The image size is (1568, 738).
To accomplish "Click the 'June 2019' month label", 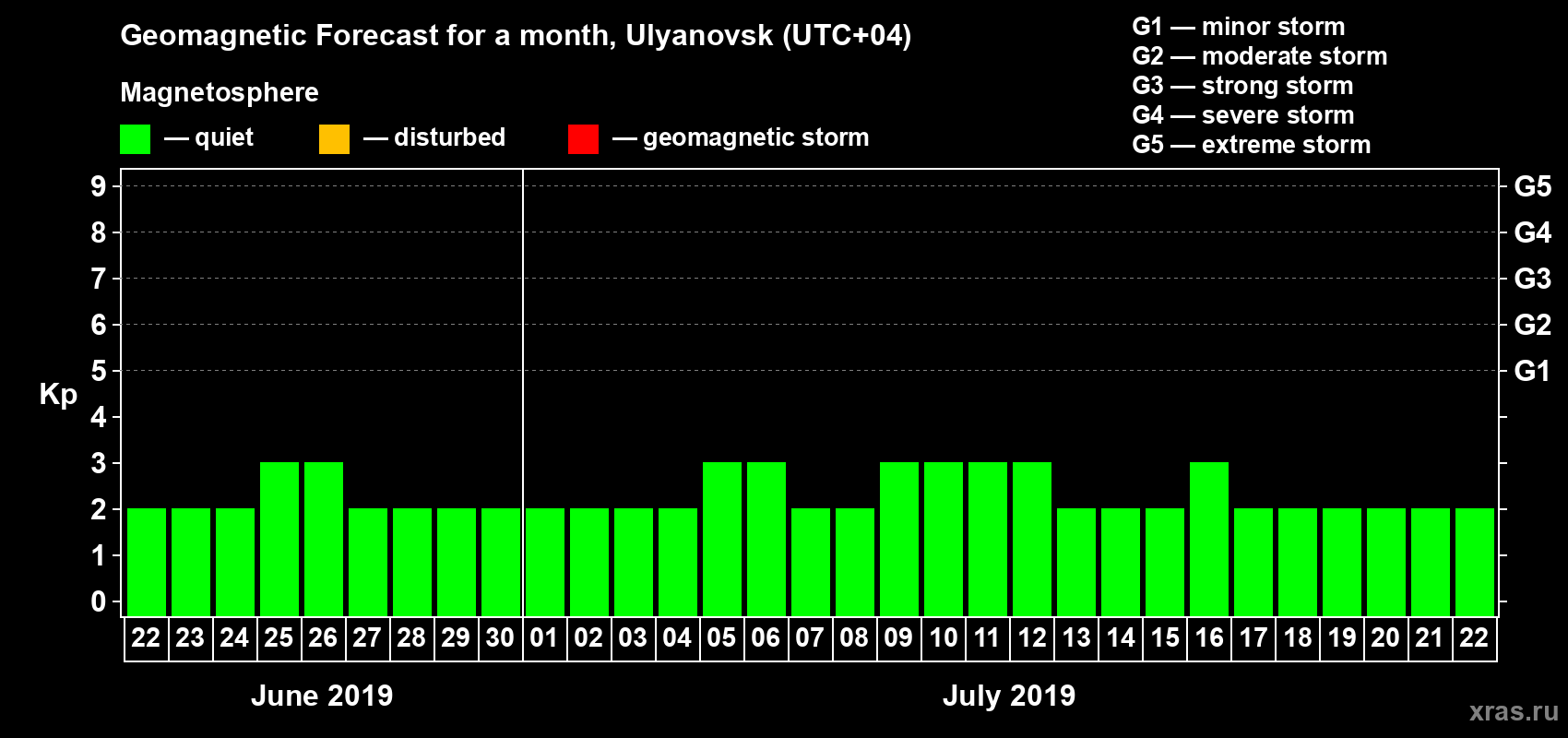I will pos(322,696).
